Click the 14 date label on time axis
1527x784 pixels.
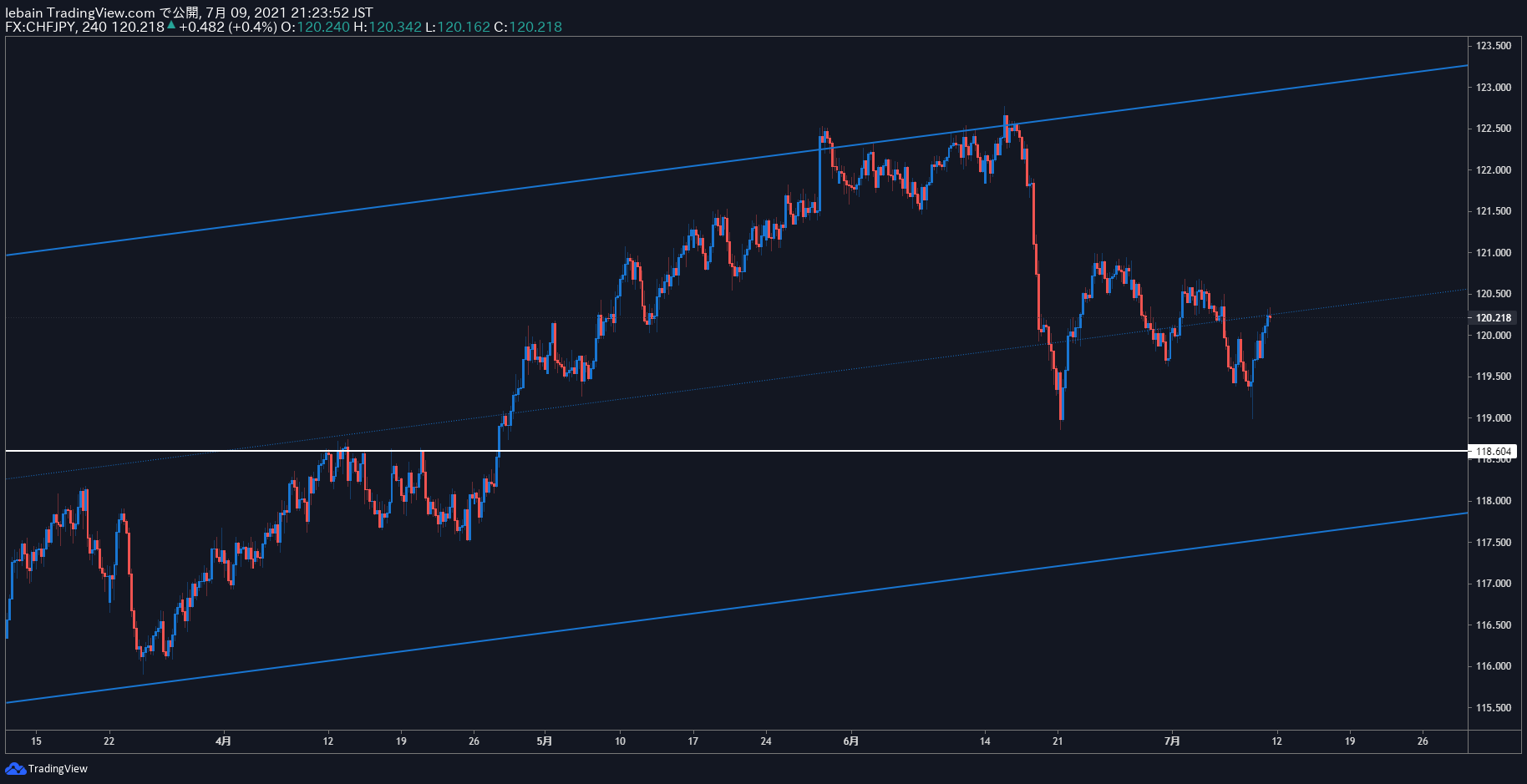point(985,741)
